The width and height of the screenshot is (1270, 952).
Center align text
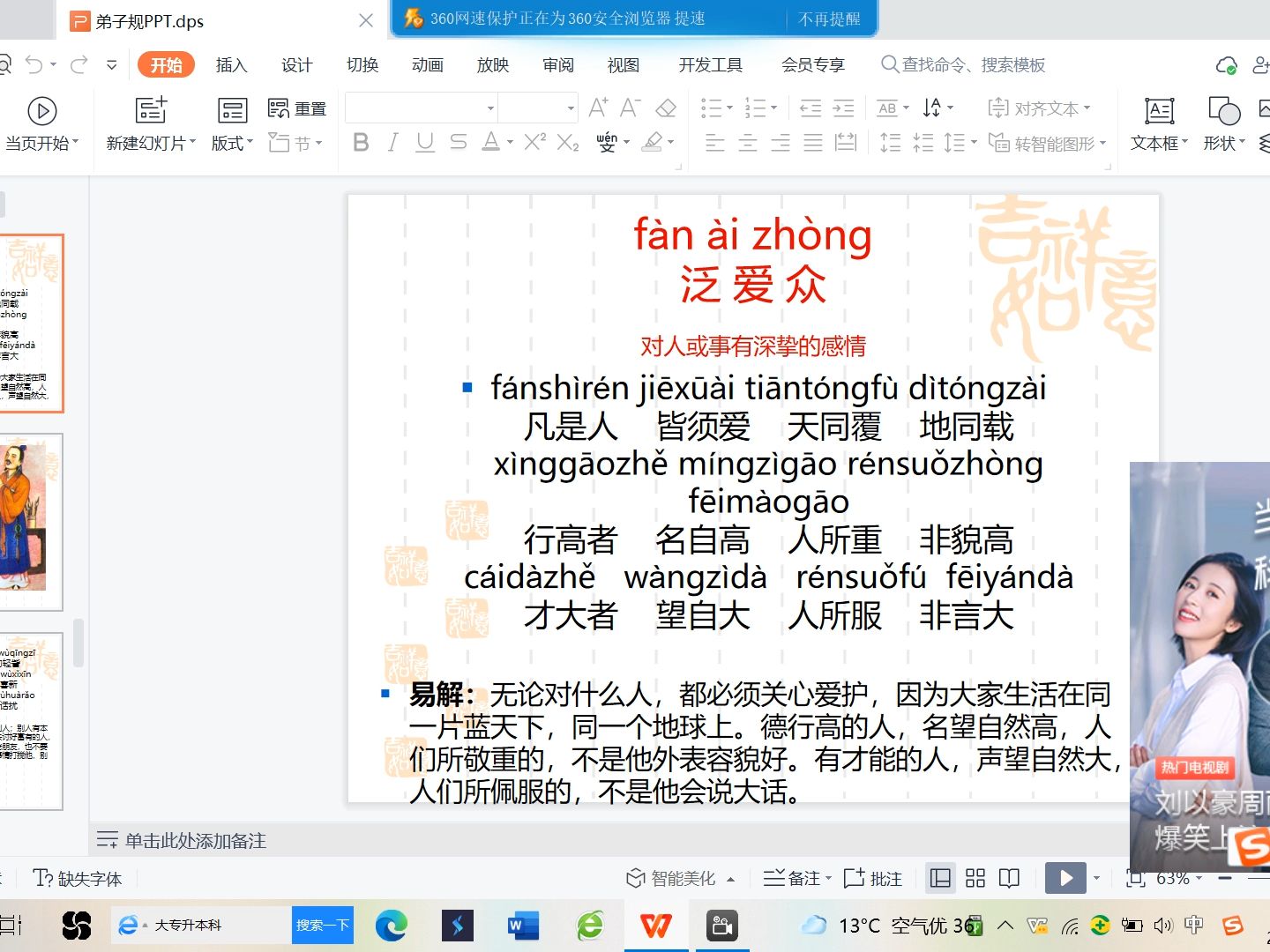748,142
